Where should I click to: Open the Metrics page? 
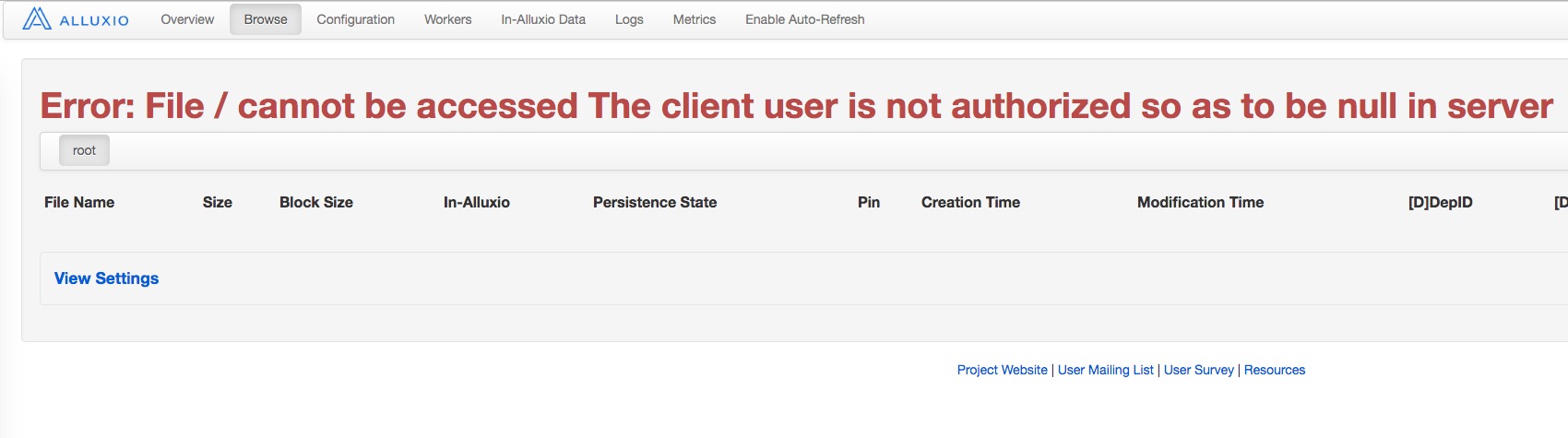[695, 19]
